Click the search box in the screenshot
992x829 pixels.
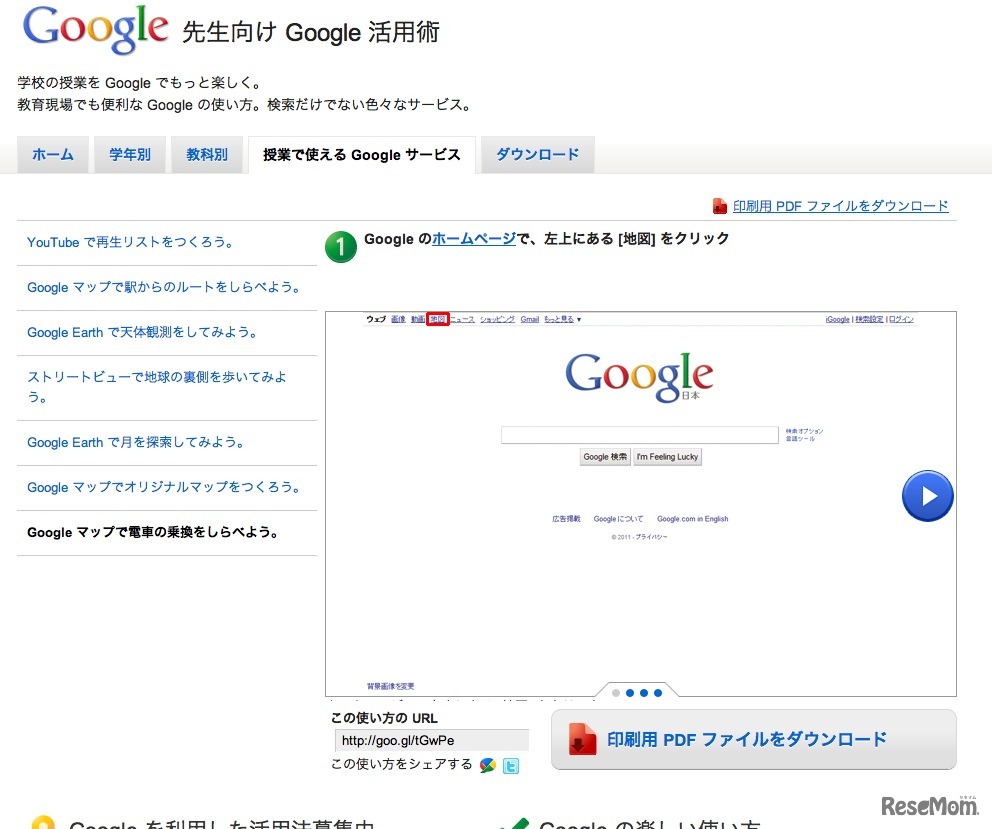click(640, 435)
